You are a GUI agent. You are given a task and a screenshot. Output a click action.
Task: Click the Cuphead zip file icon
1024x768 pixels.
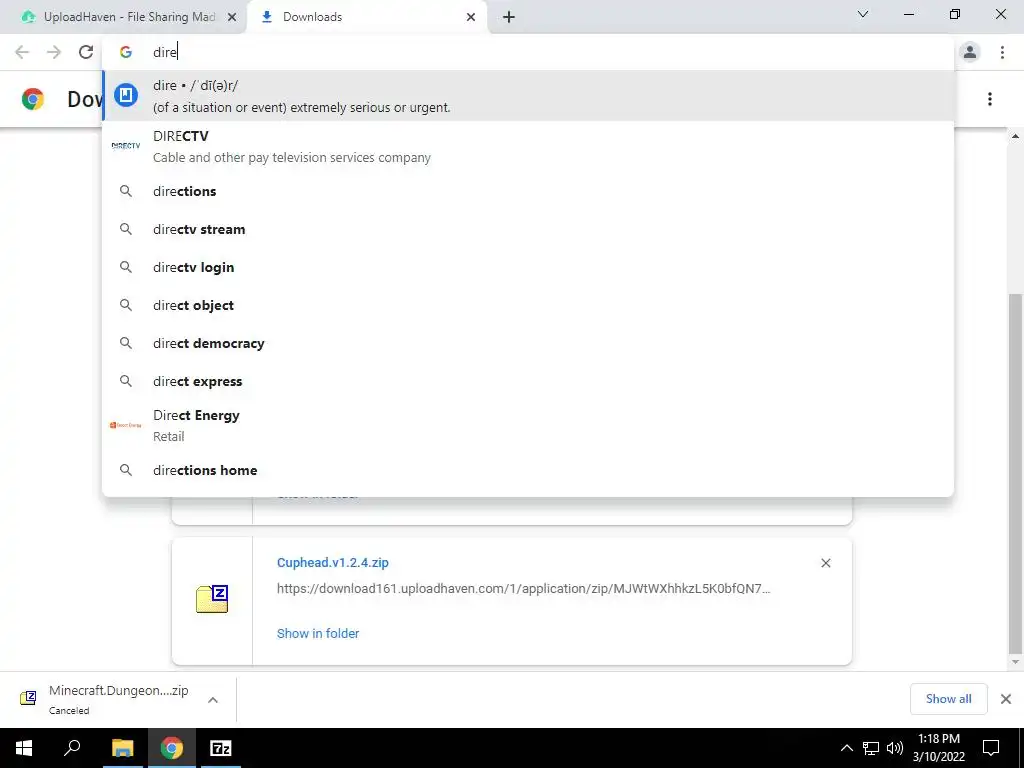click(212, 599)
